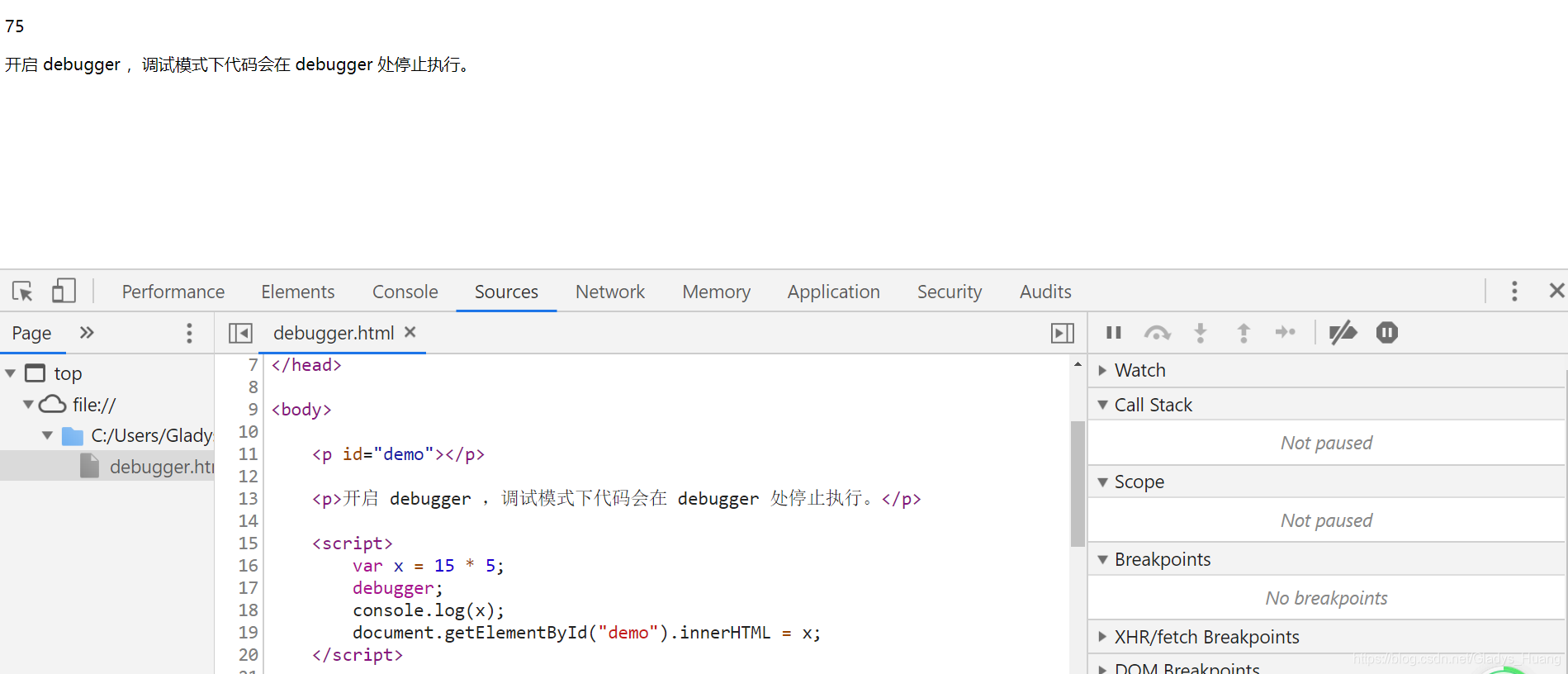Screen dimensions: 1568x674
Task: Step out of current function
Action: [x=1244, y=333]
